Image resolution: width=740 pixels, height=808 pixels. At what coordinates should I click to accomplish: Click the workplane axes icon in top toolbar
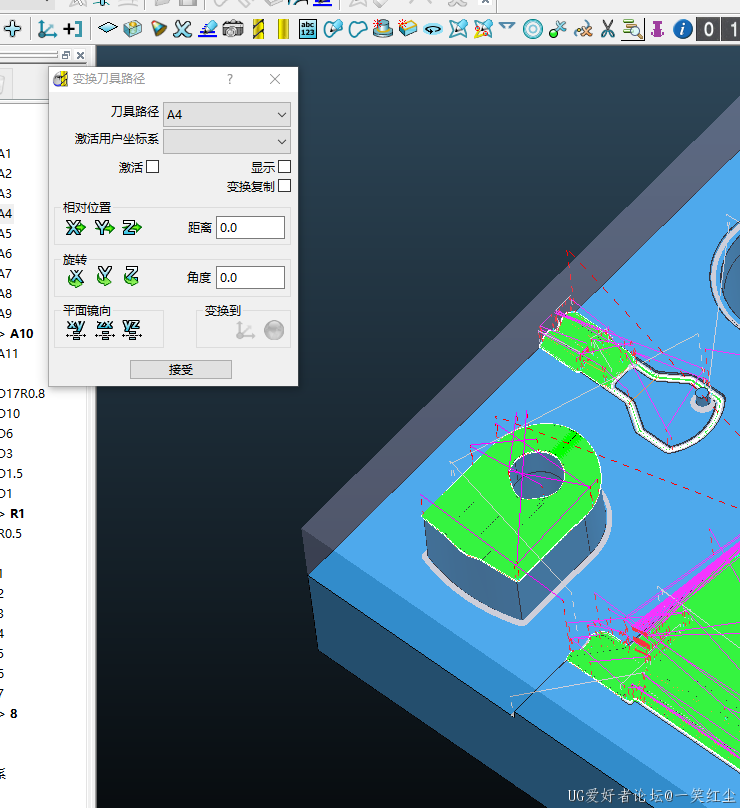(x=47, y=29)
